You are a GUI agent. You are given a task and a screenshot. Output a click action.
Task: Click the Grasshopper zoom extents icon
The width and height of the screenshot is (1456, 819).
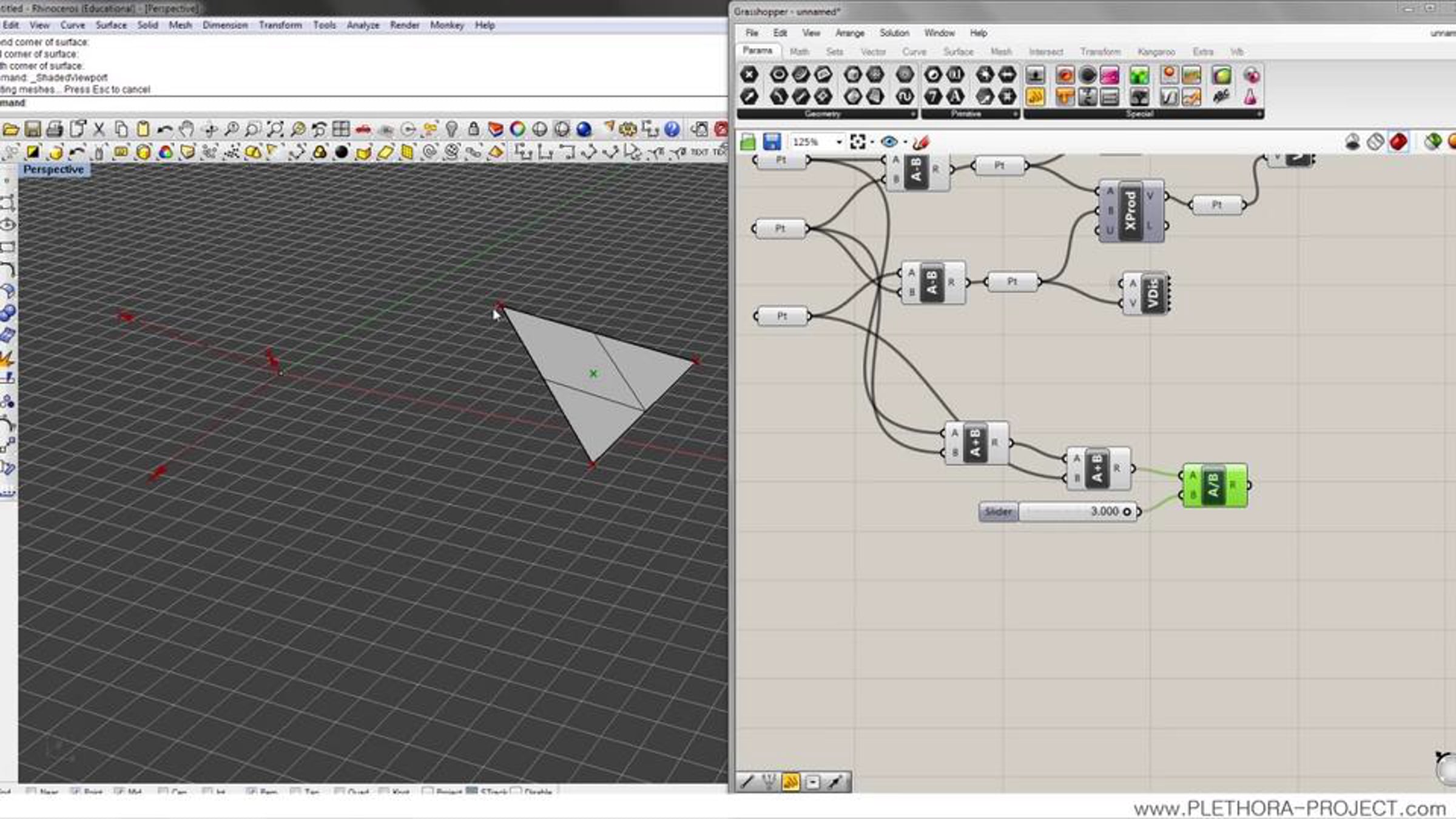pos(858,142)
